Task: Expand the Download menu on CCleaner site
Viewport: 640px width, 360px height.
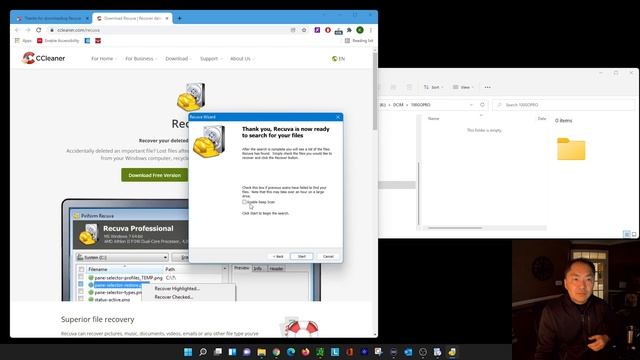Action: (178, 59)
